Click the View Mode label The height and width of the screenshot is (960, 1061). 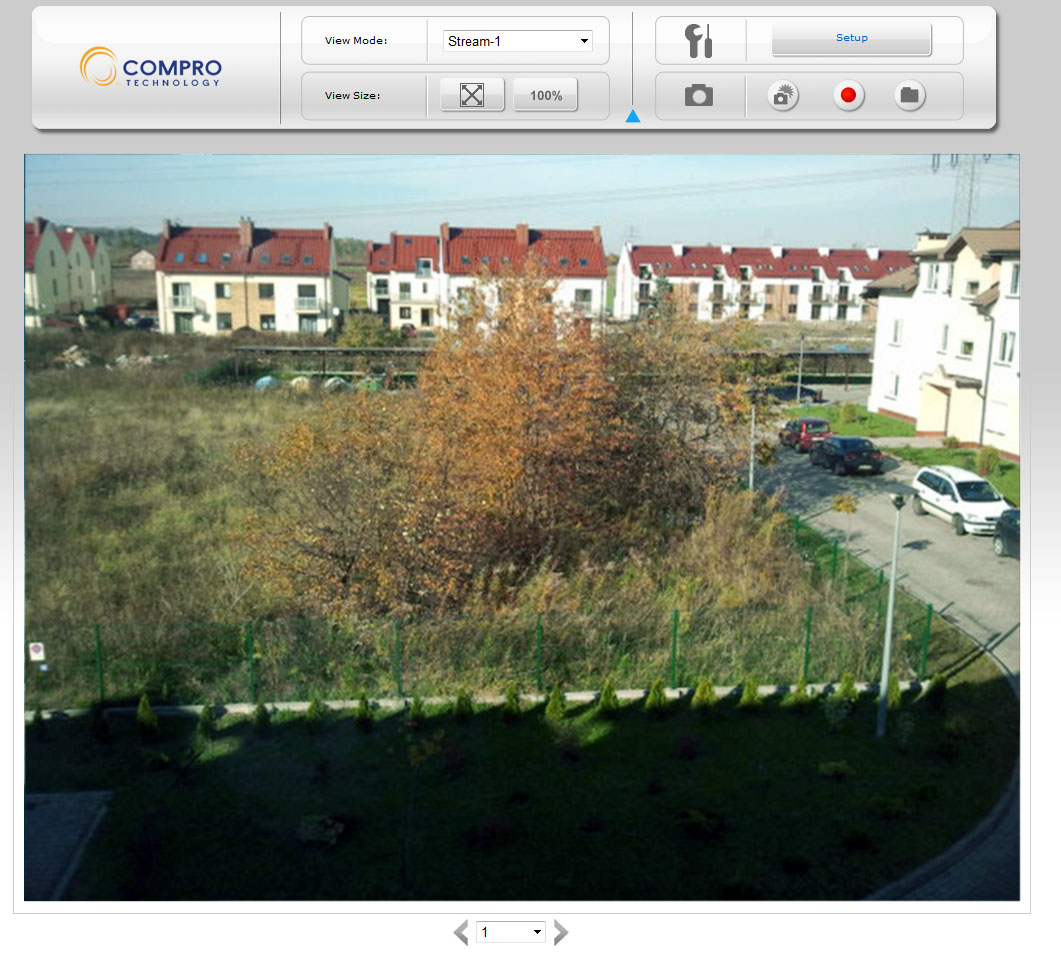tap(356, 41)
